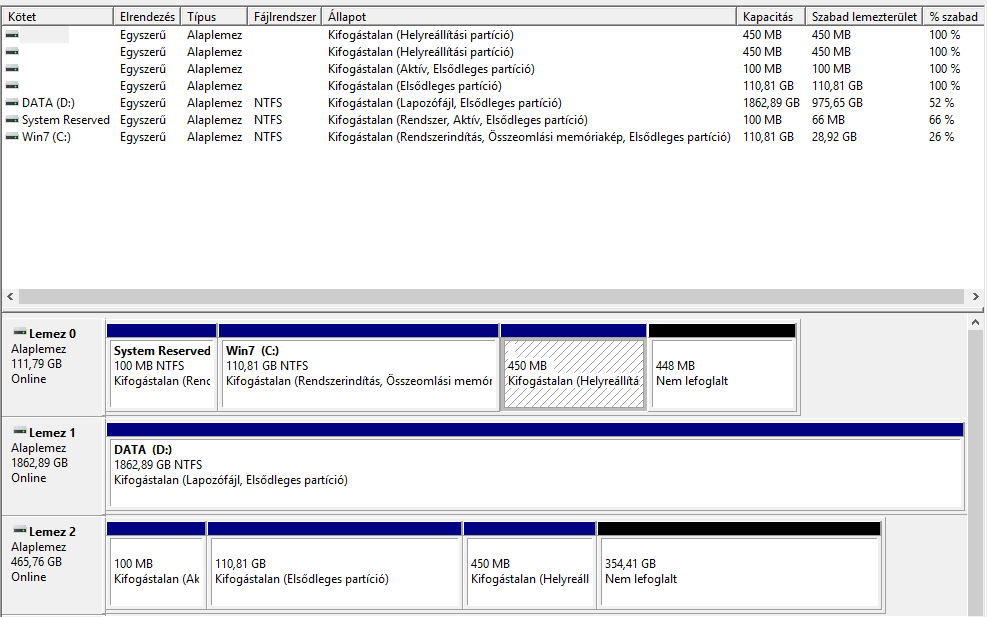987x617 pixels.
Task: Click the Lemez 0 disk icon
Action: click(x=20, y=333)
